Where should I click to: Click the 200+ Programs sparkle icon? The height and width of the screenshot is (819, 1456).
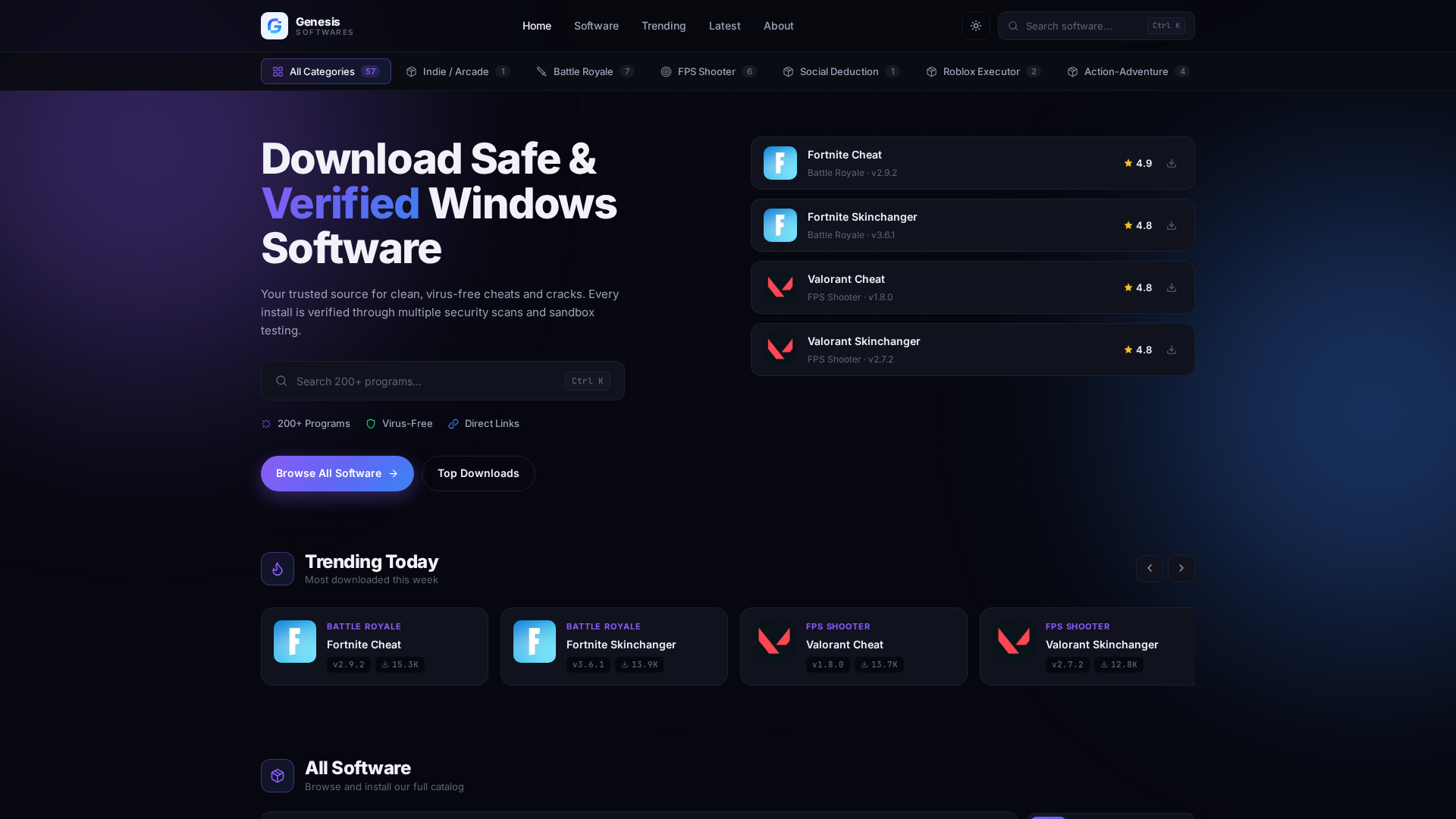[266, 424]
